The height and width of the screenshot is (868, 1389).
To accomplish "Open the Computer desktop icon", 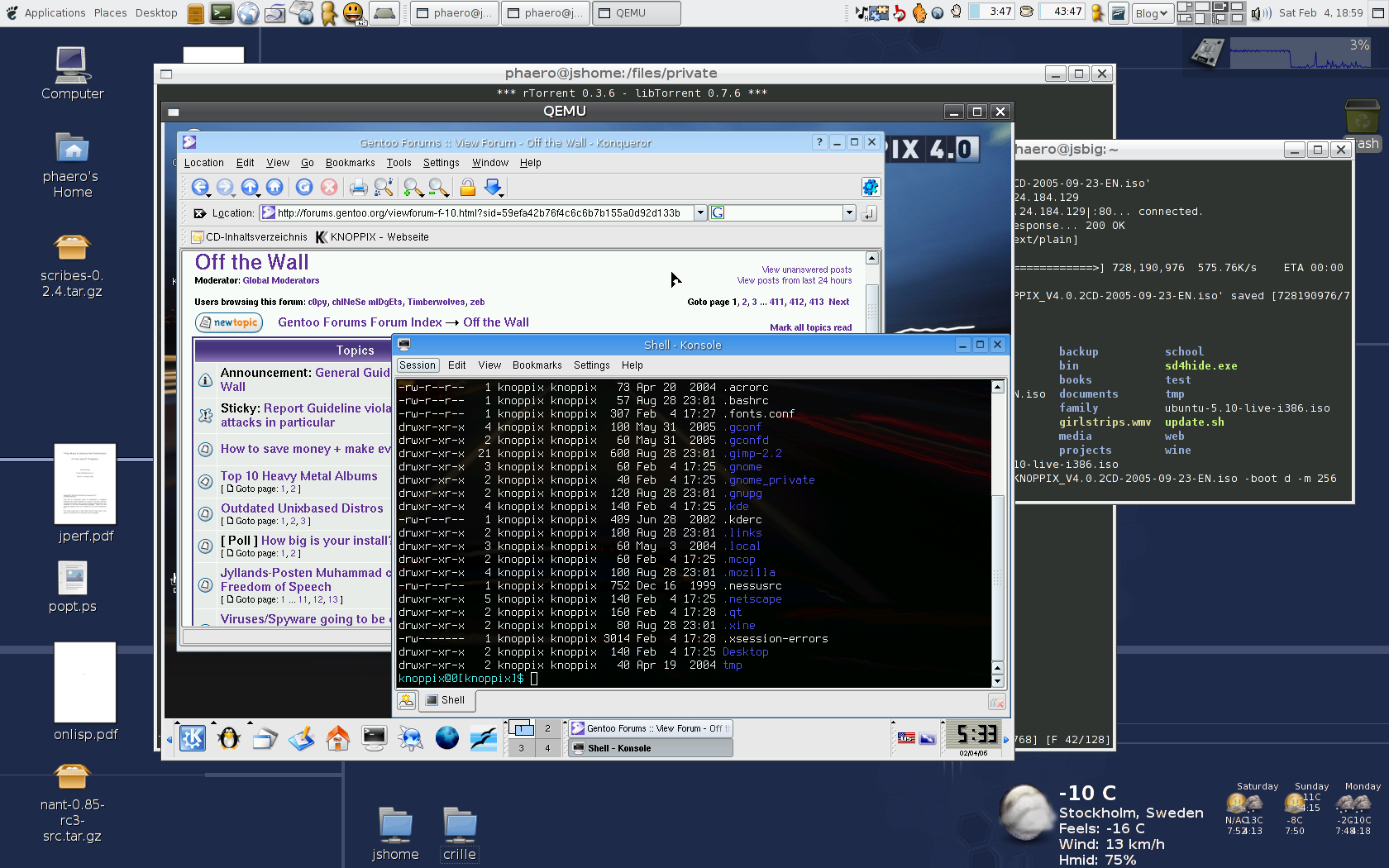I will click(73, 74).
